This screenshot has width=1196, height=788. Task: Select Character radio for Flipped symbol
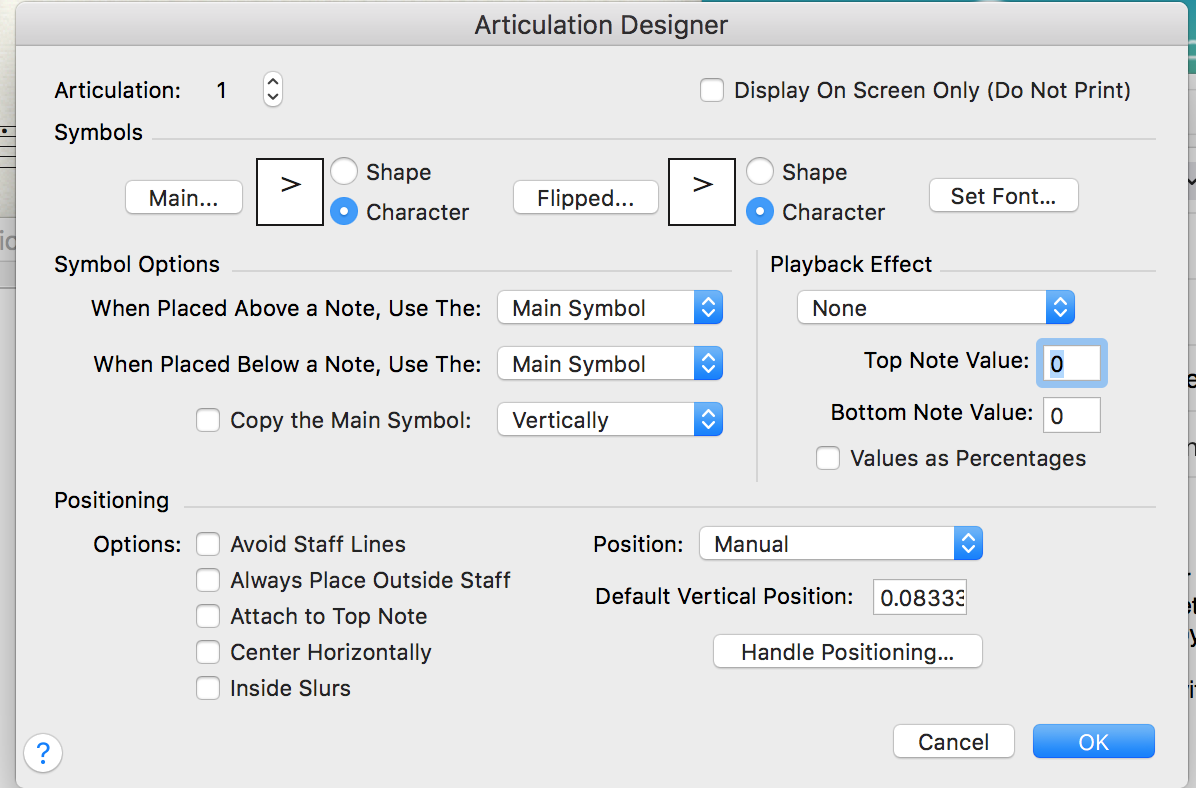click(x=760, y=212)
